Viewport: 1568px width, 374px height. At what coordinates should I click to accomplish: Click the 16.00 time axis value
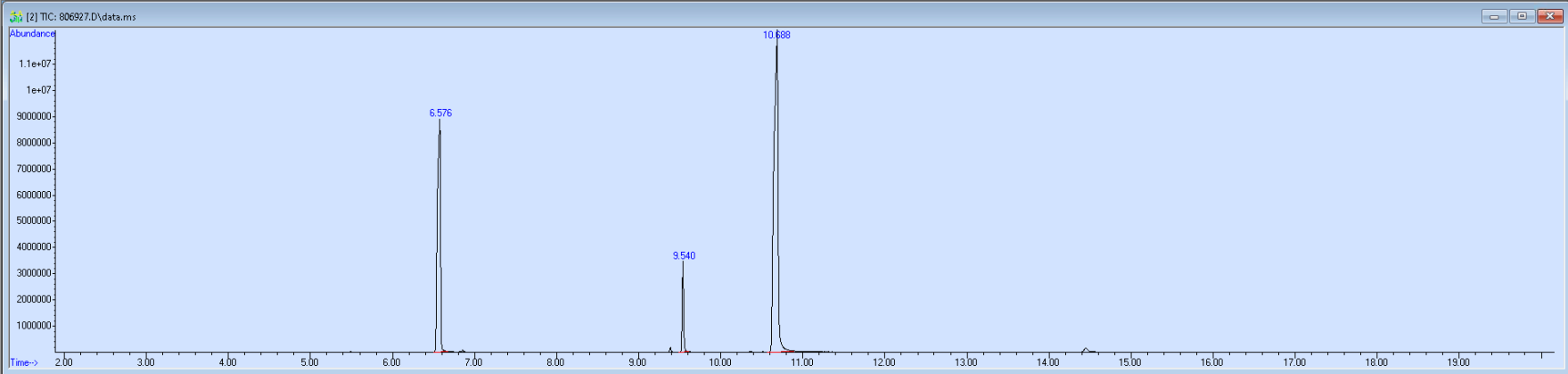point(1212,362)
